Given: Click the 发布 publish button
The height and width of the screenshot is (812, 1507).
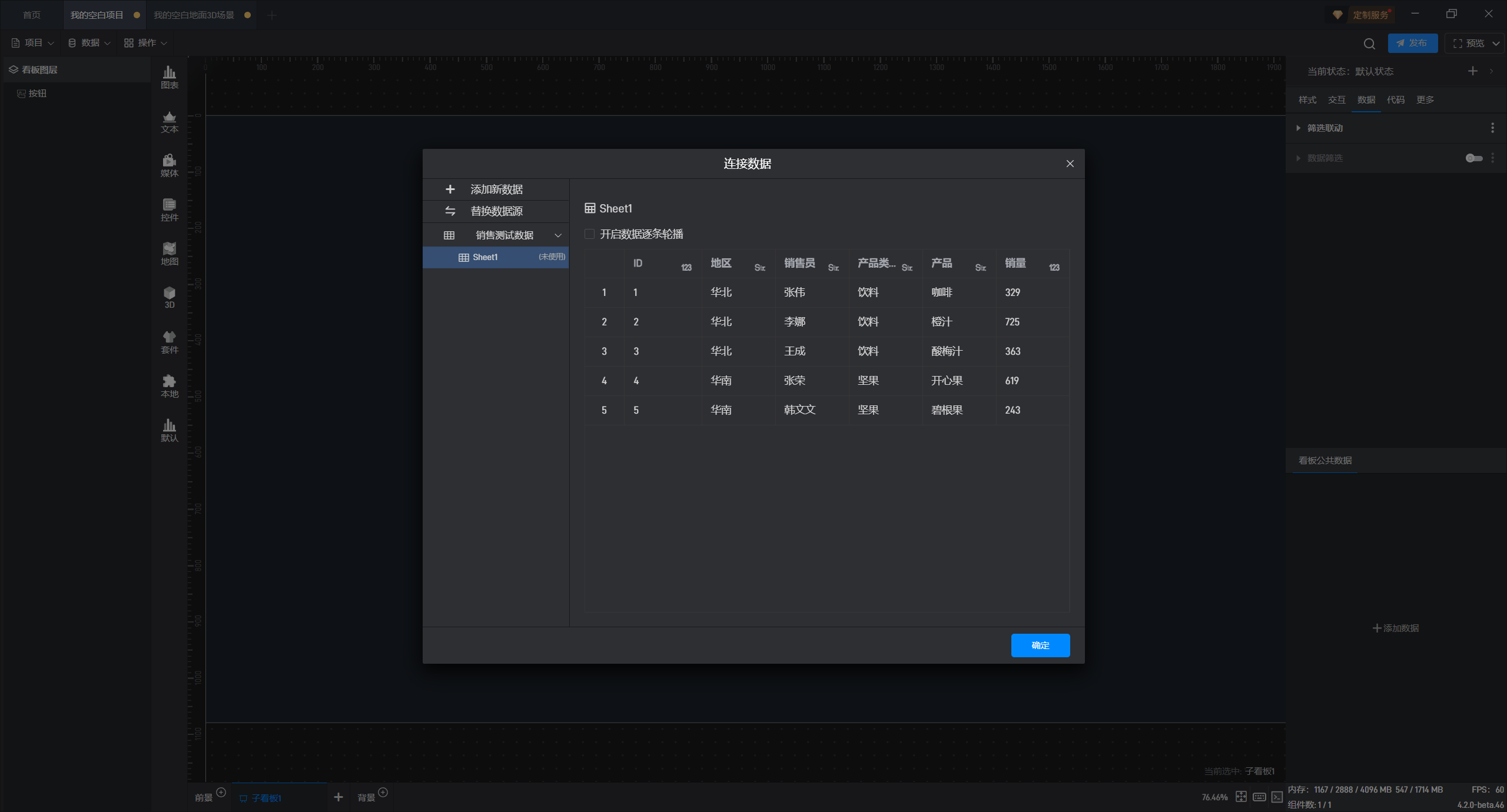Looking at the screenshot, I should 1412,44.
